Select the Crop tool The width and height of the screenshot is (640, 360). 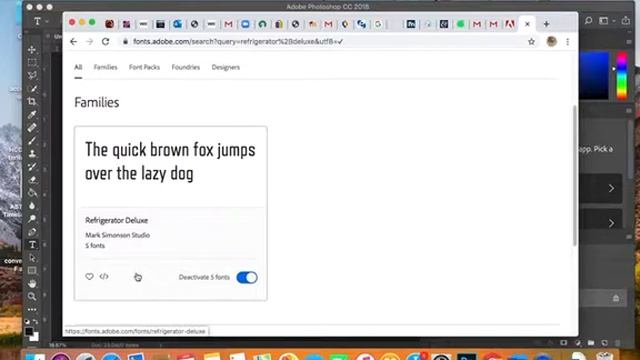click(x=32, y=101)
